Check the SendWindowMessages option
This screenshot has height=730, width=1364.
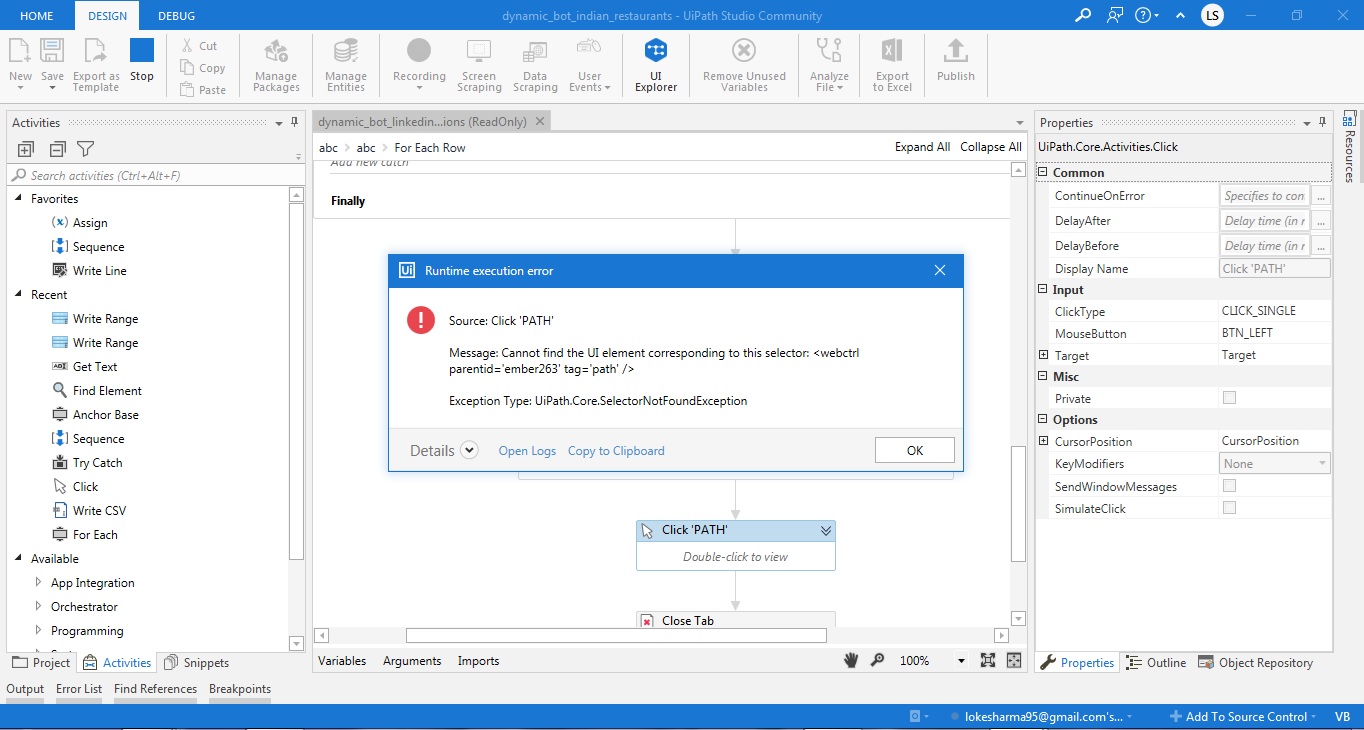[x=1229, y=486]
